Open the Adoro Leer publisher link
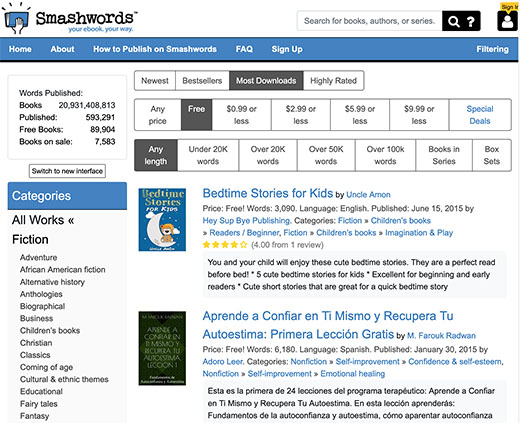Image resolution: width=520 pixels, height=423 pixels. [223, 362]
